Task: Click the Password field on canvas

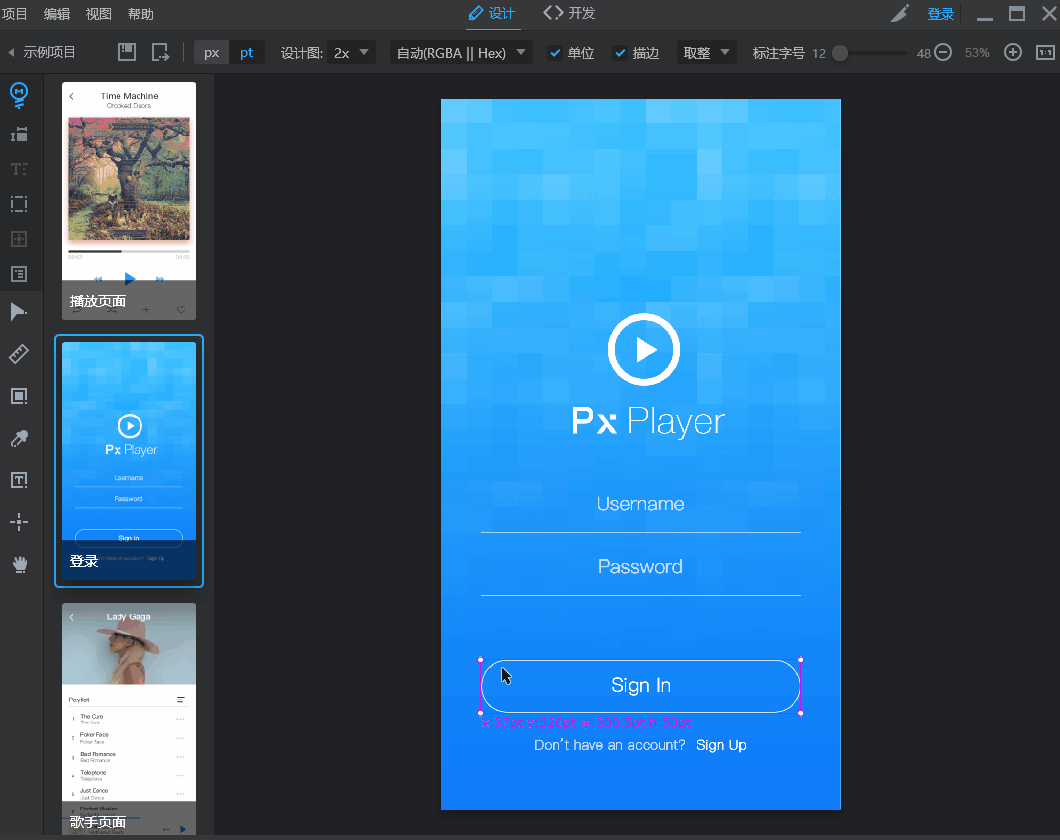Action: pos(640,567)
